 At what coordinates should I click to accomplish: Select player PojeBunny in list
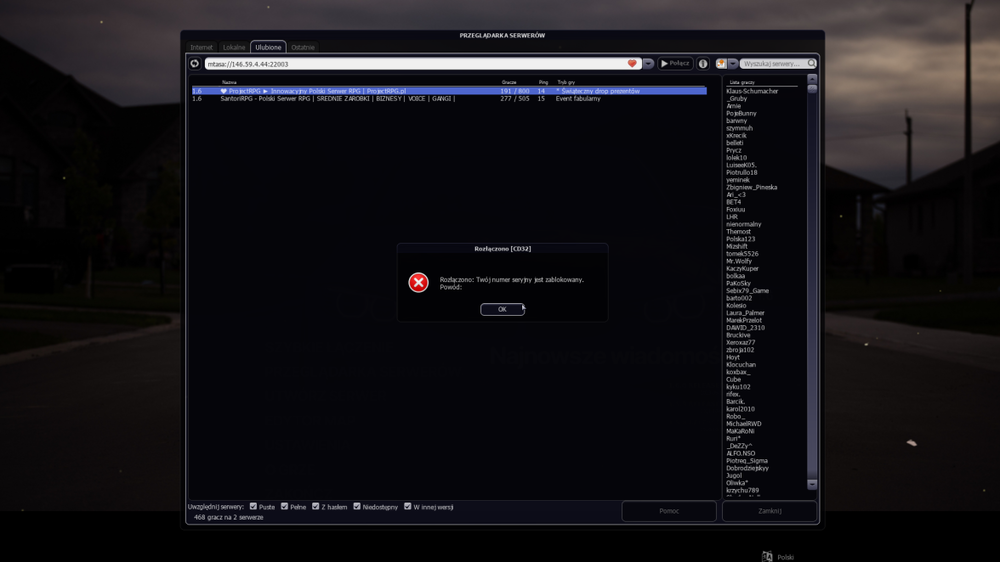point(741,114)
